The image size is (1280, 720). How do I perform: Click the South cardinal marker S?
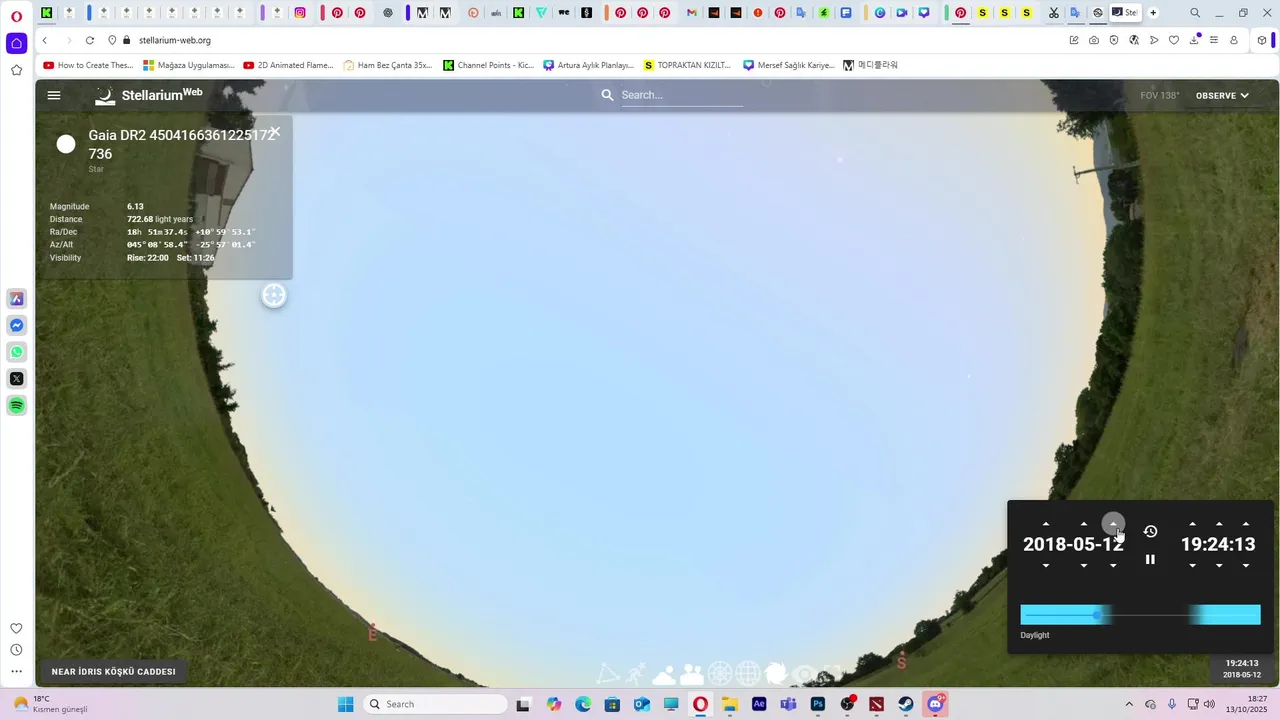tap(901, 661)
